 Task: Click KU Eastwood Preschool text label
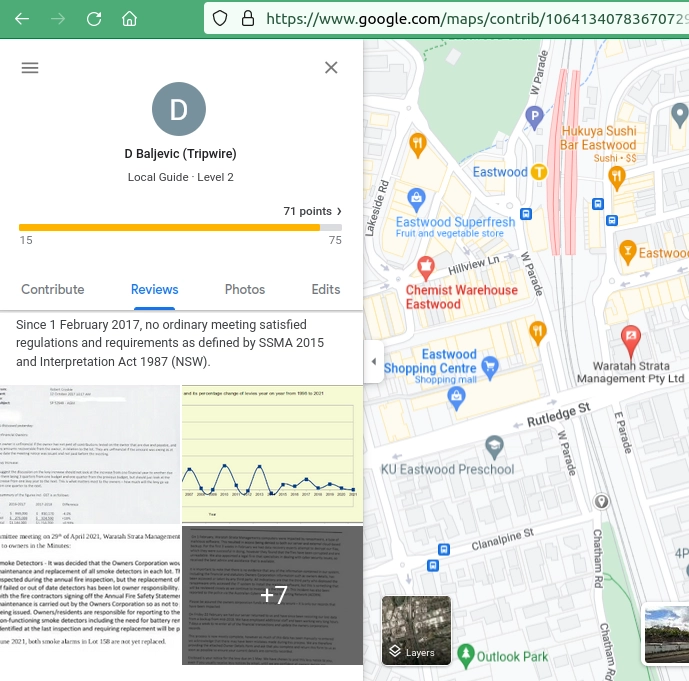[447, 469]
